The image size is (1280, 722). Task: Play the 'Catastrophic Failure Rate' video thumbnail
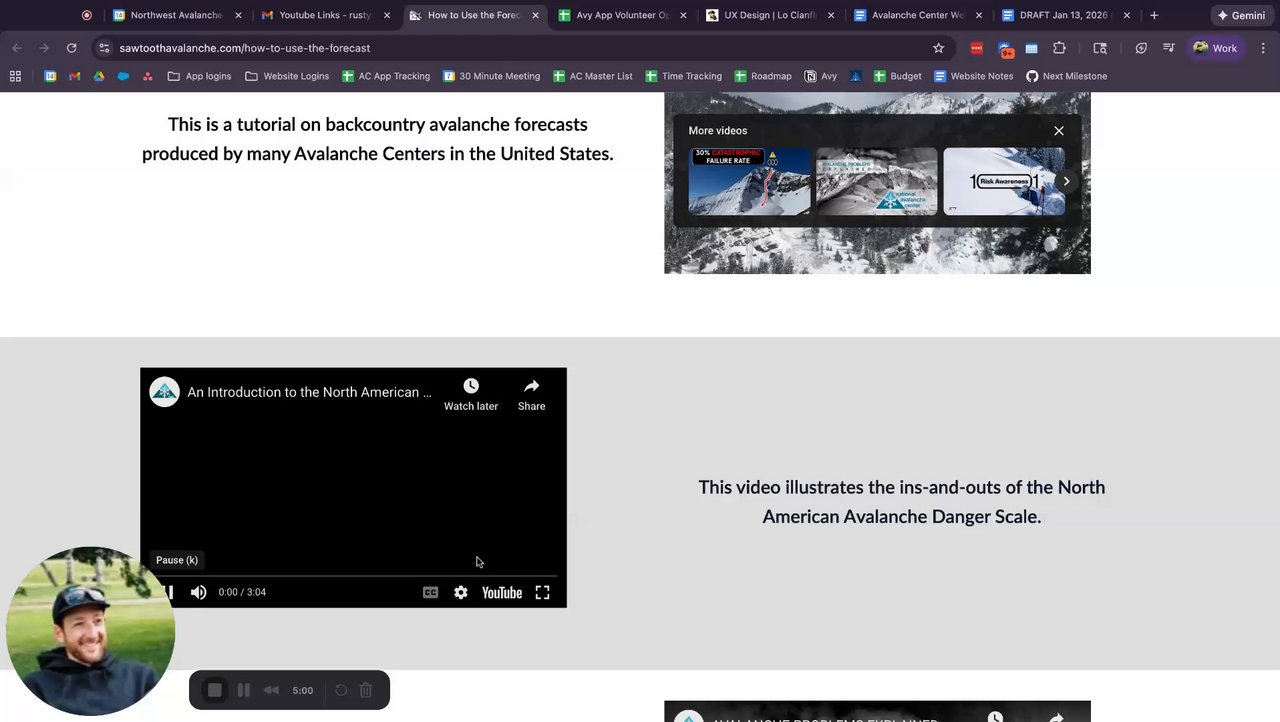[749, 181]
